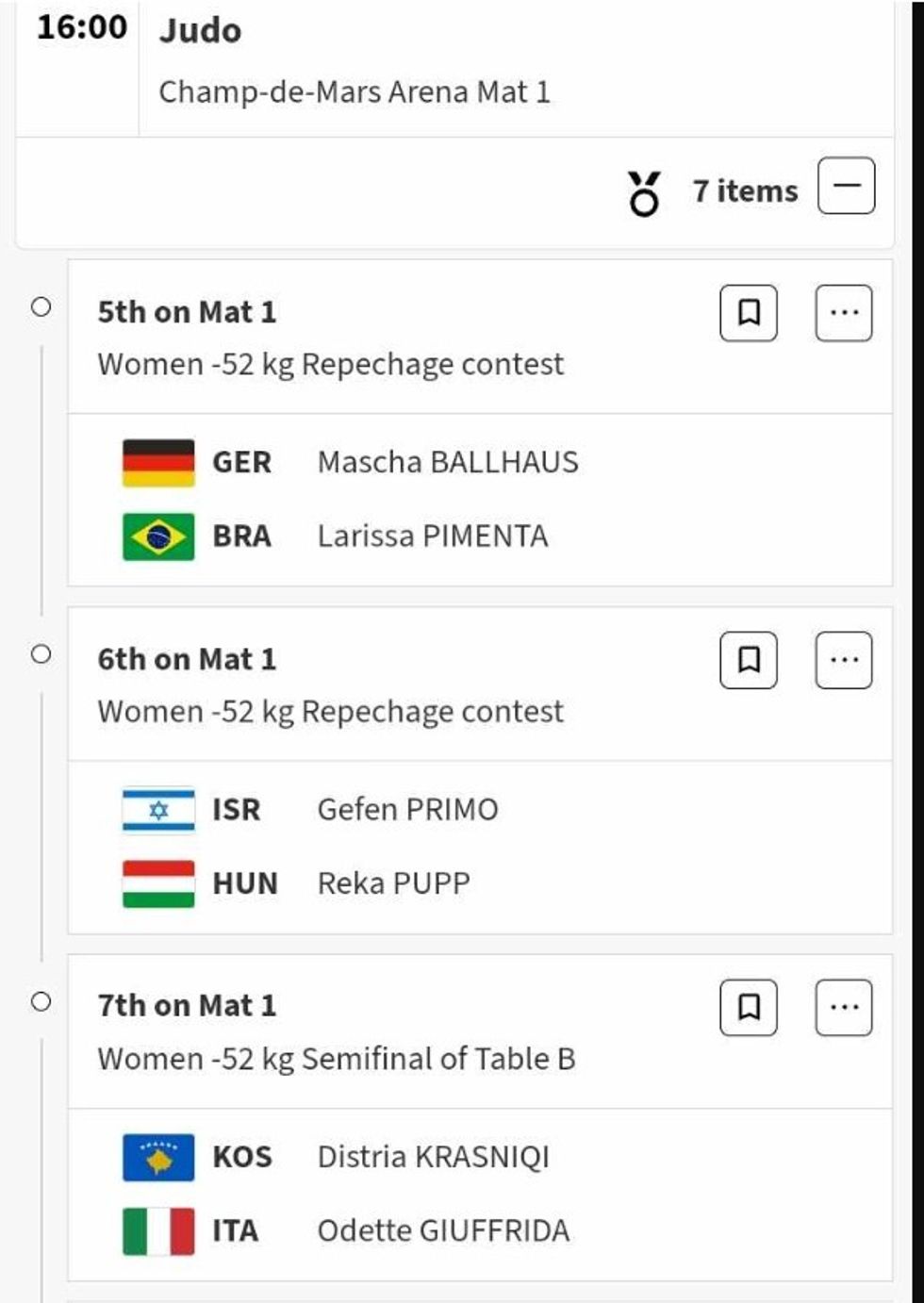Open more options for 6th on Mat 1
924x1303 pixels.
click(x=844, y=660)
